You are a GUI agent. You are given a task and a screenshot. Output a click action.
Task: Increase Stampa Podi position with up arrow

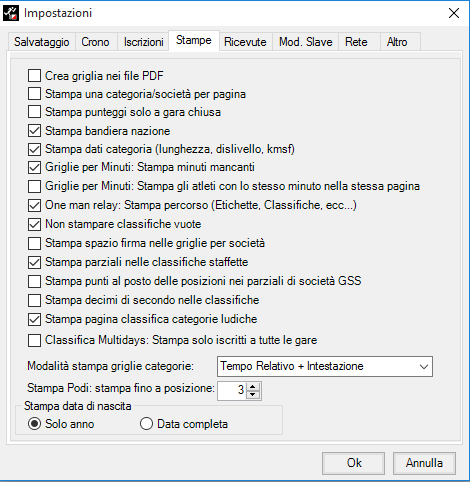pyautogui.click(x=253, y=387)
